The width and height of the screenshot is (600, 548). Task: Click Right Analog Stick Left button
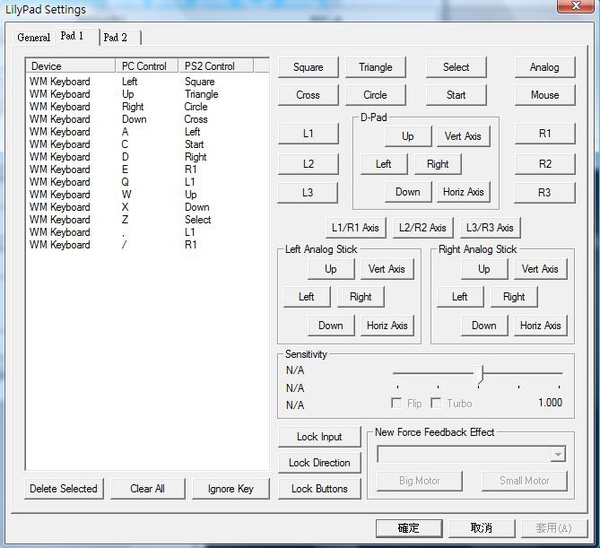[460, 297]
